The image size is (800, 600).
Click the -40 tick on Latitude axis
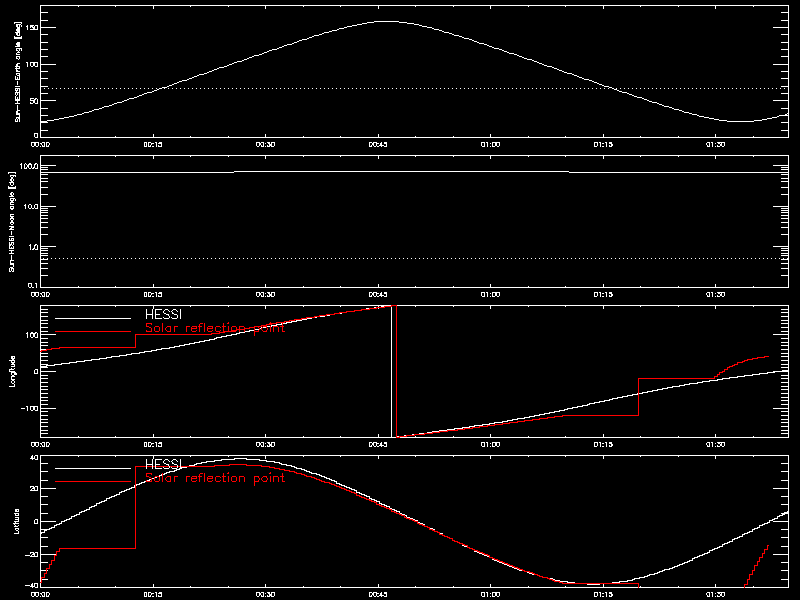click(x=32, y=585)
